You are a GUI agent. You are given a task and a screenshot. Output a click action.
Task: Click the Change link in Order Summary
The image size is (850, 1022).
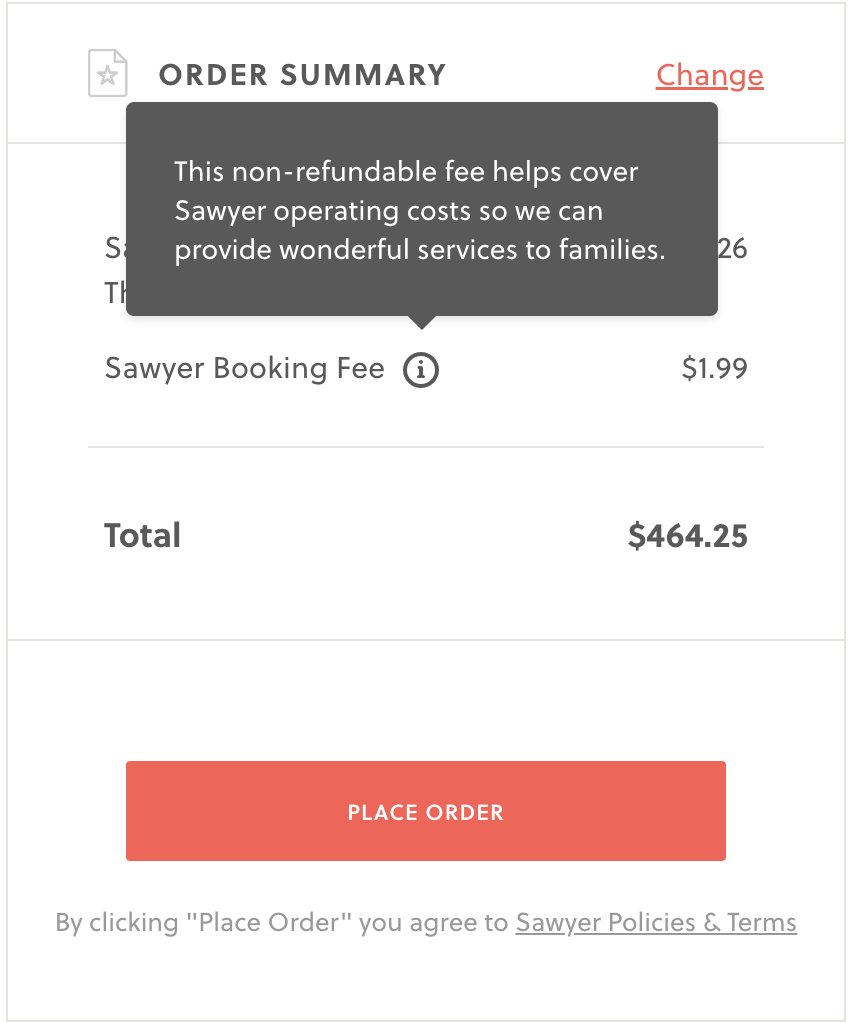709,76
